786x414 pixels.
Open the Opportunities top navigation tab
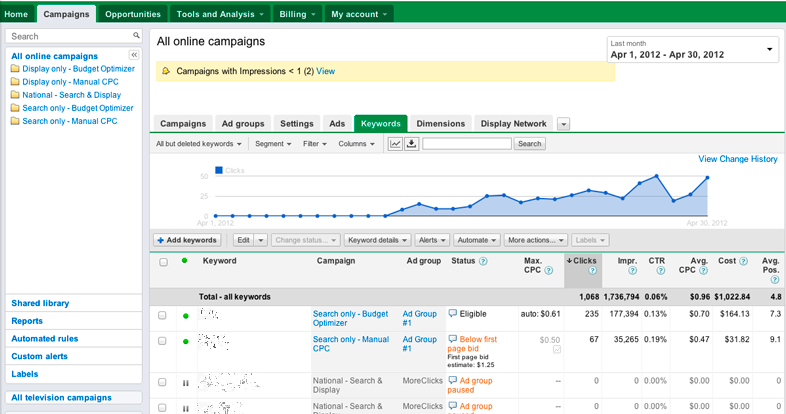coord(133,14)
